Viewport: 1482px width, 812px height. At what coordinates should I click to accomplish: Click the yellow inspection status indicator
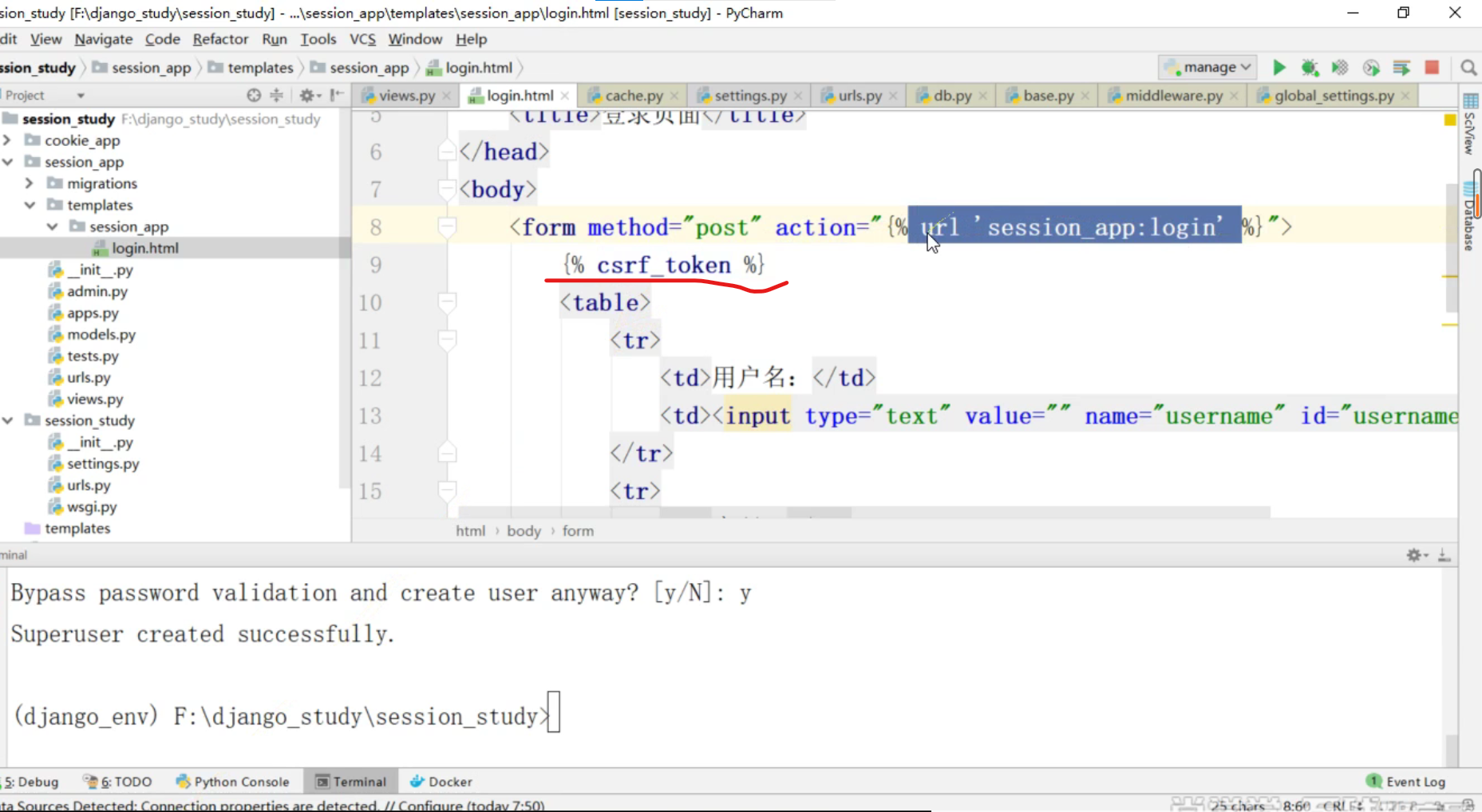(1450, 120)
